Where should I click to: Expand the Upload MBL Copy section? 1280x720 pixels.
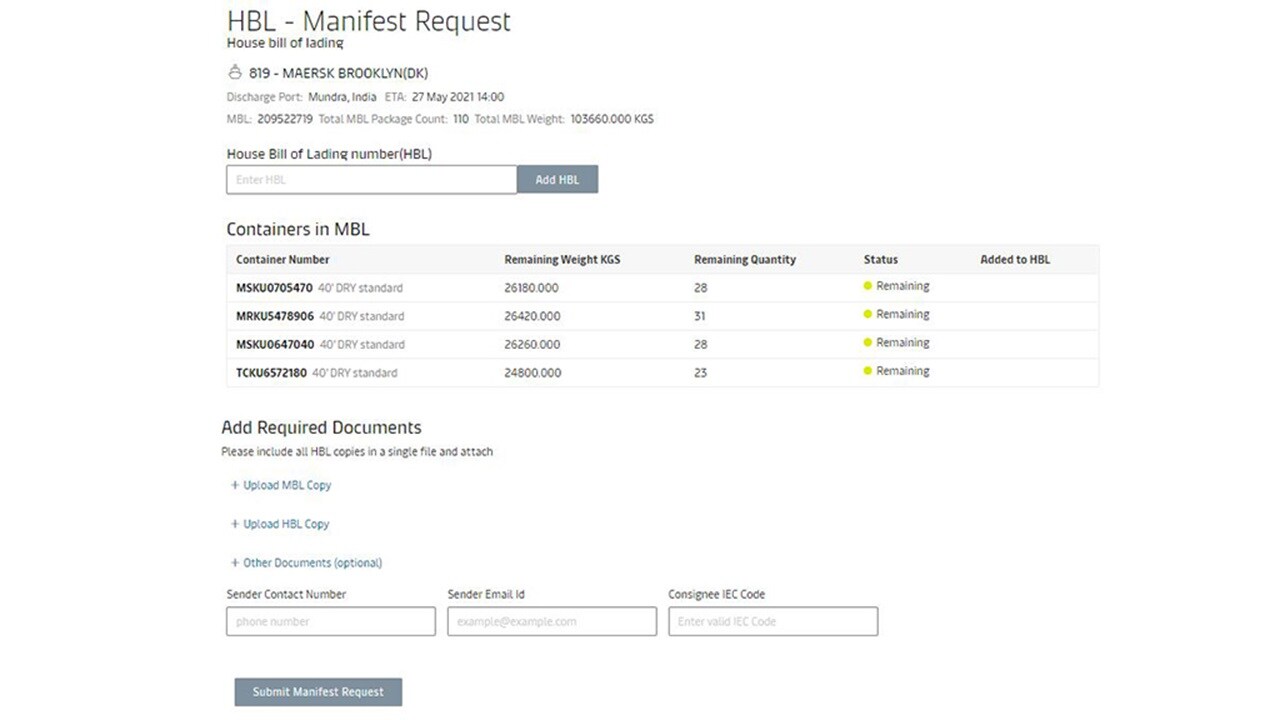click(x=287, y=485)
